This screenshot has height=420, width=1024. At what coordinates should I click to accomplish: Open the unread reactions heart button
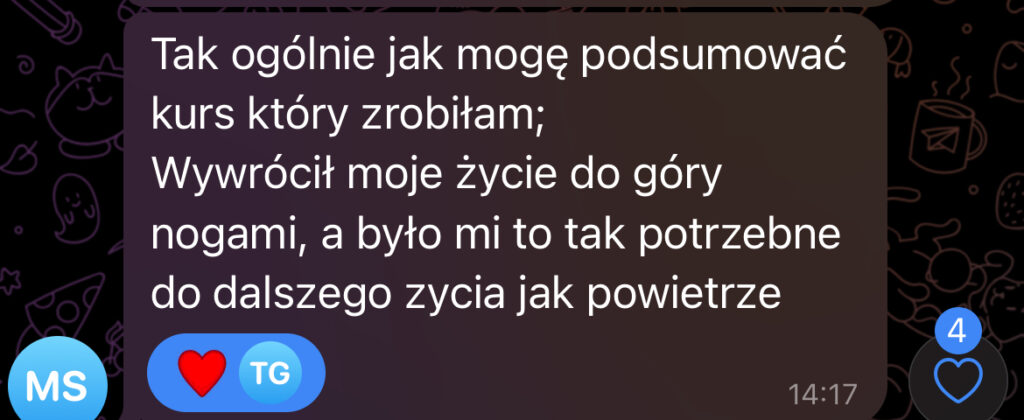pyautogui.click(x=958, y=381)
